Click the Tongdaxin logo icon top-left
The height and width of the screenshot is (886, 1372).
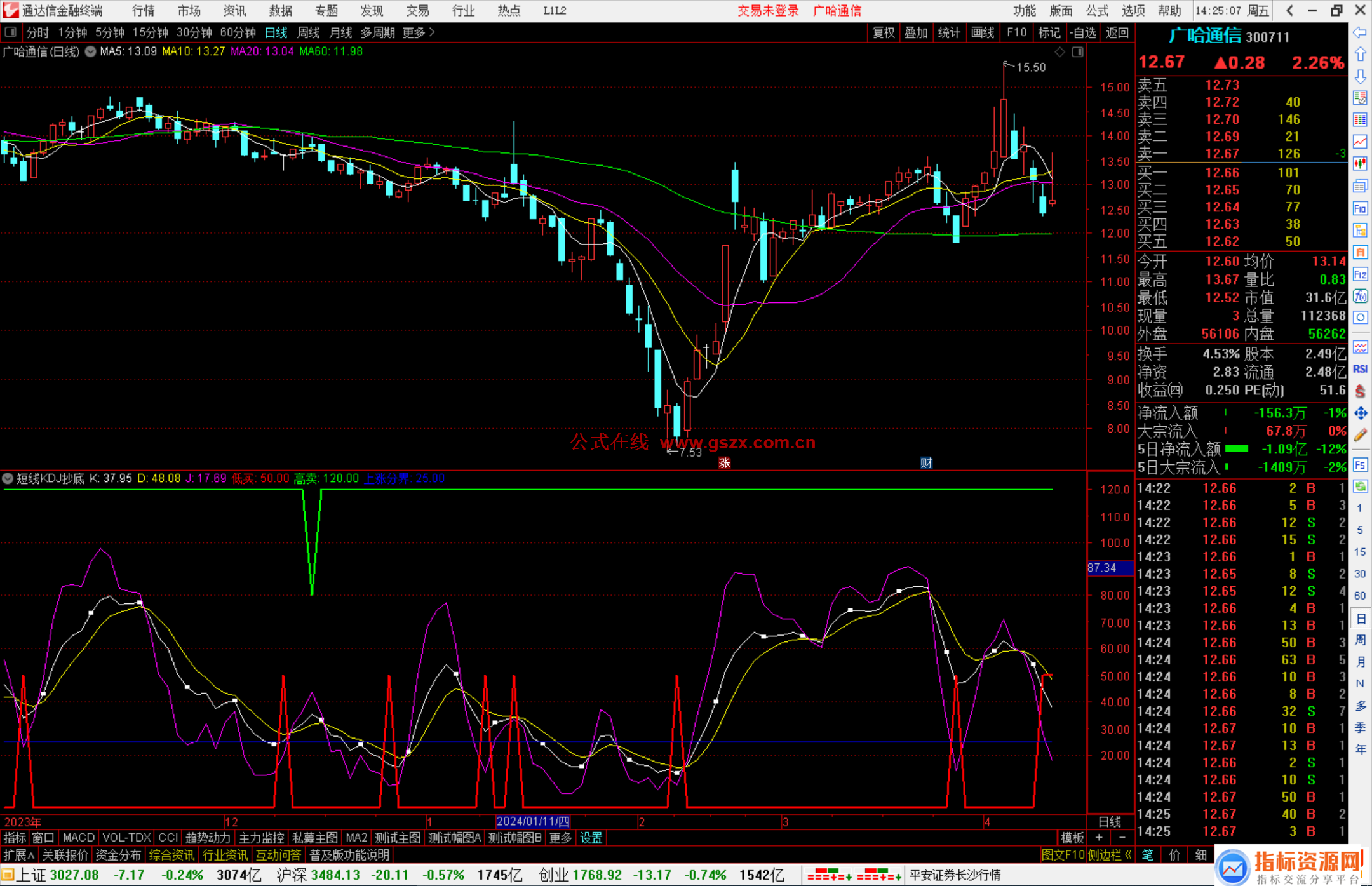point(11,10)
